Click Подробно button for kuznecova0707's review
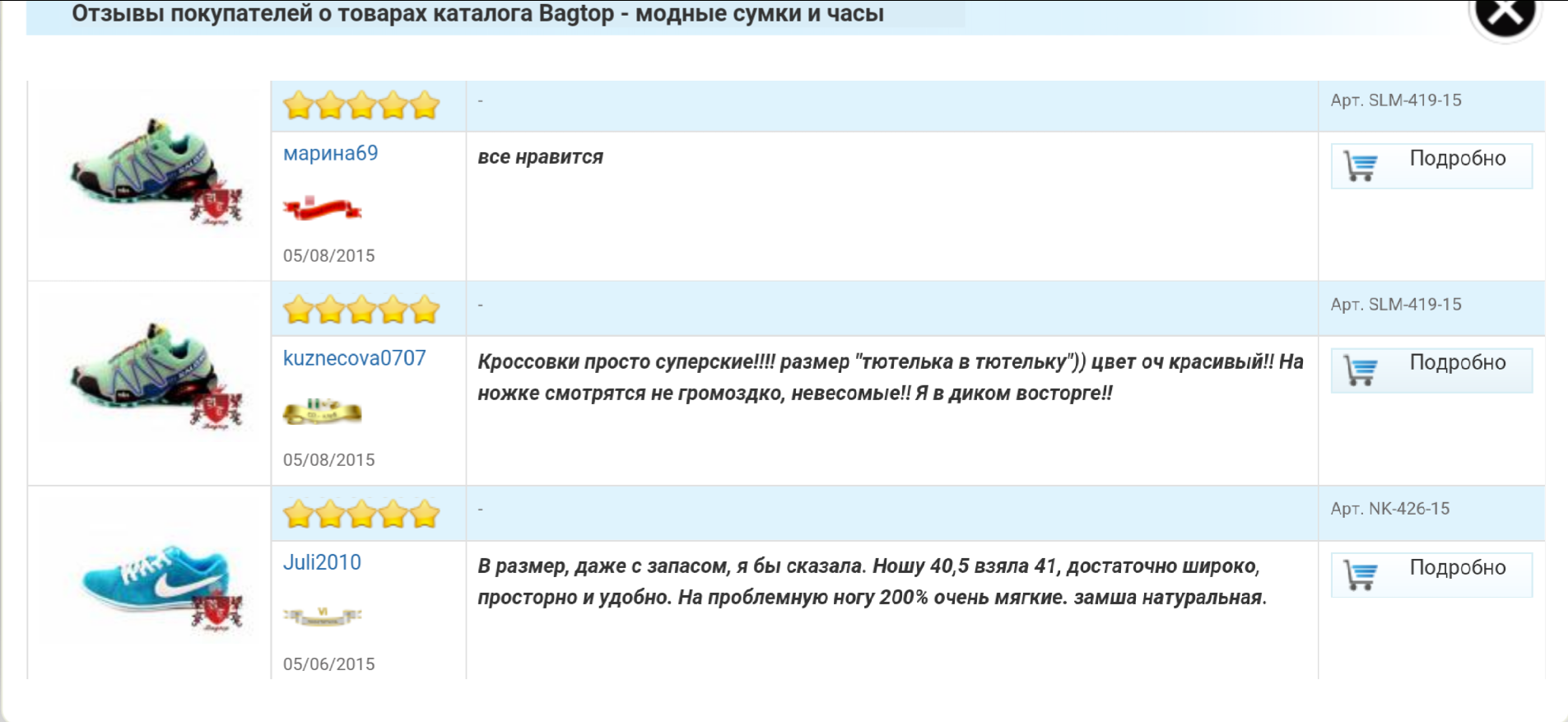This screenshot has width=1568, height=722. (1431, 370)
